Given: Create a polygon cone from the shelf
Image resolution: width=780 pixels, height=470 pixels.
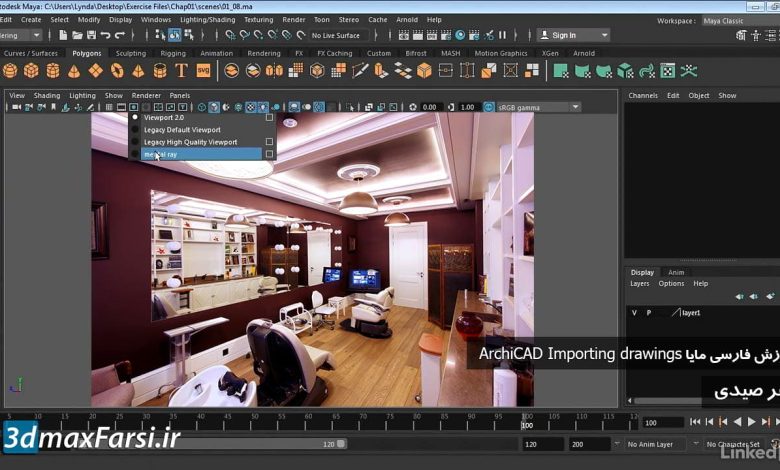Looking at the screenshot, I should pyautogui.click(x=74, y=71).
